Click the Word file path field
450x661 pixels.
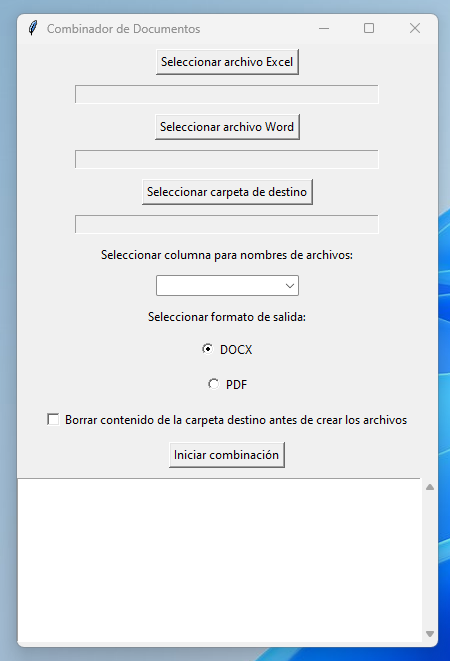tap(227, 159)
